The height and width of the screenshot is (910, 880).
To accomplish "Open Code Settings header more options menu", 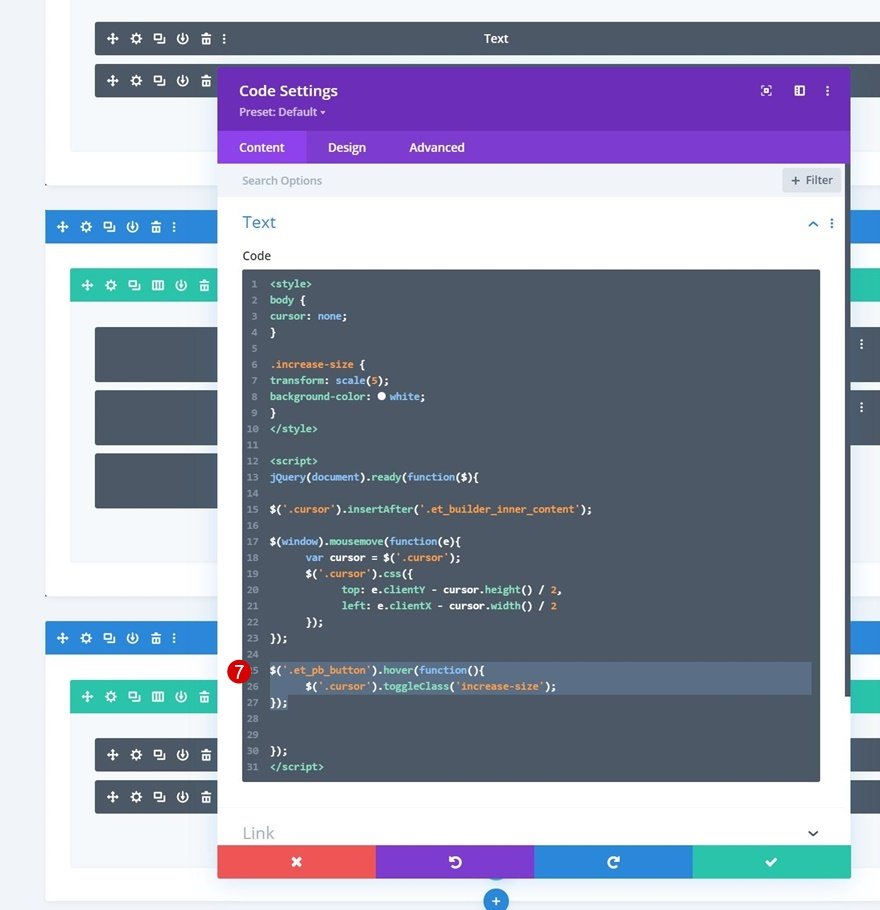I will [827, 91].
